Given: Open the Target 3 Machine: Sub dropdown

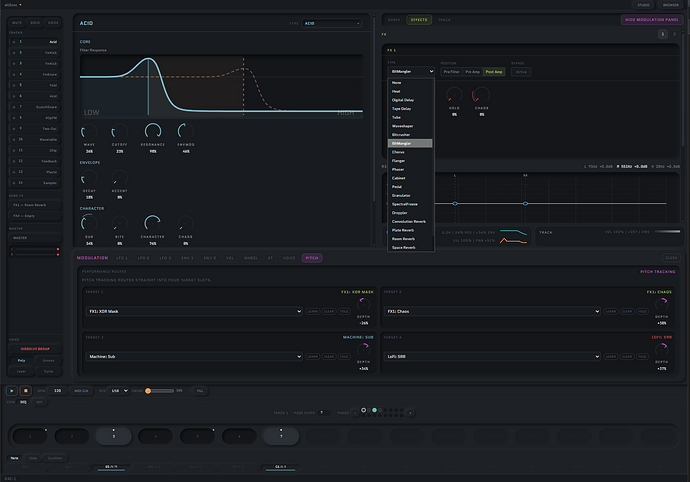Looking at the screenshot, I should [x=194, y=357].
